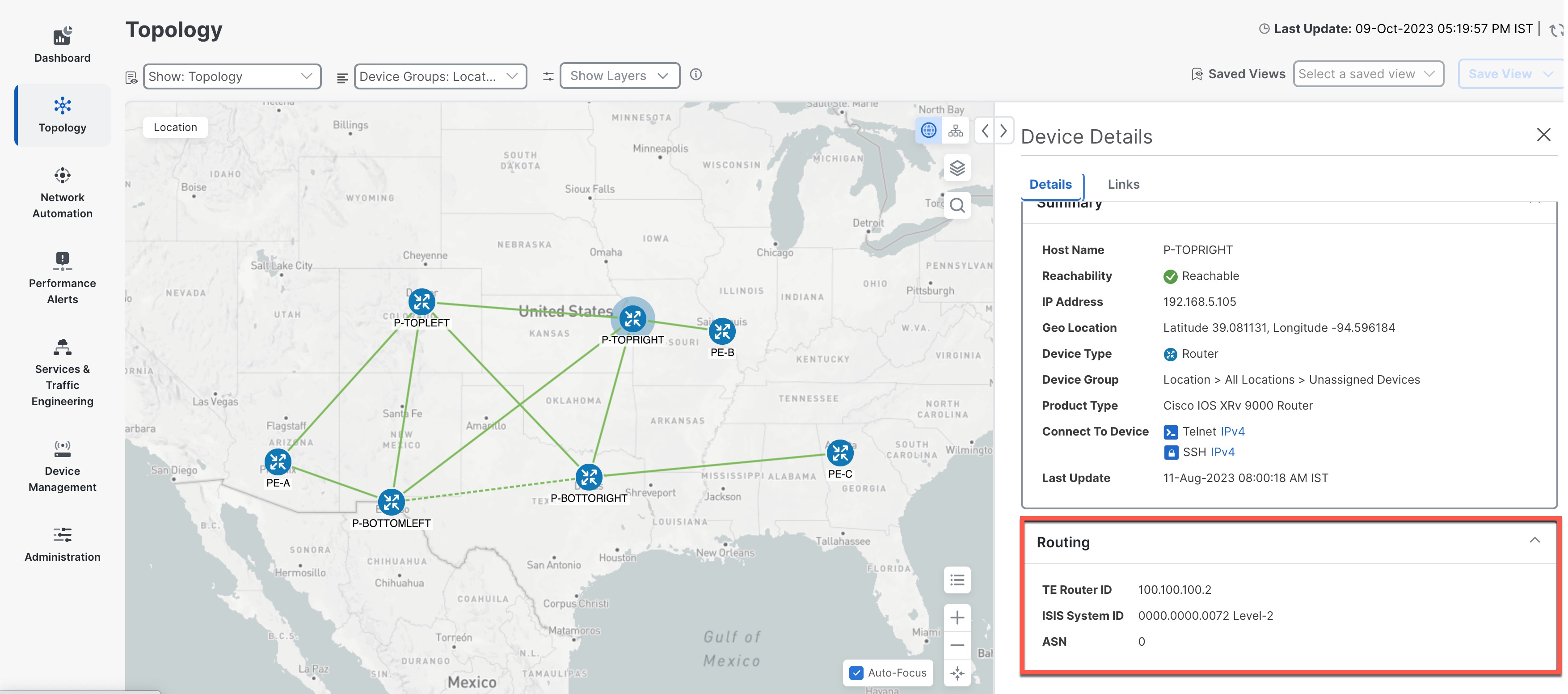The height and width of the screenshot is (694, 1568).
Task: Click the map search magnifier icon
Action: point(957,205)
